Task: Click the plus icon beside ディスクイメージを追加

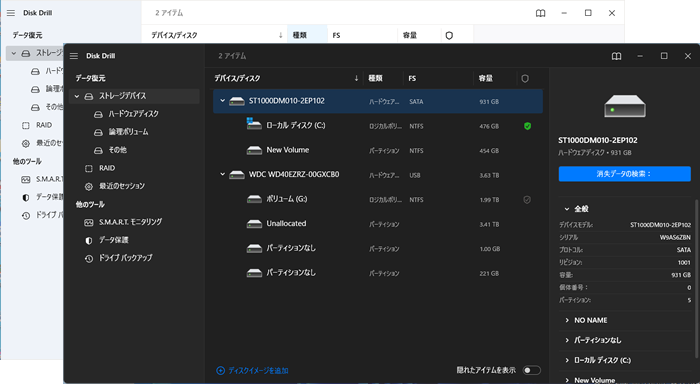Action: 221,371
